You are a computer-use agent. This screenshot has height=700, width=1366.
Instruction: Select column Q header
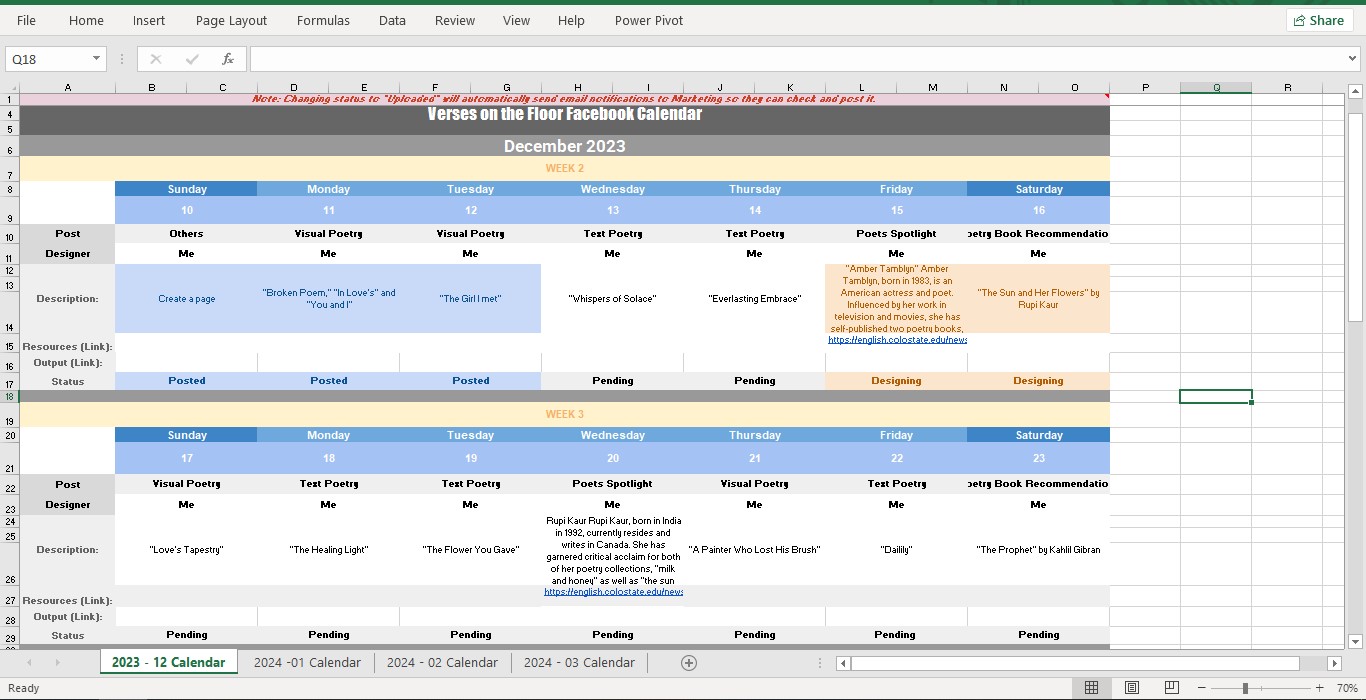[x=1216, y=87]
